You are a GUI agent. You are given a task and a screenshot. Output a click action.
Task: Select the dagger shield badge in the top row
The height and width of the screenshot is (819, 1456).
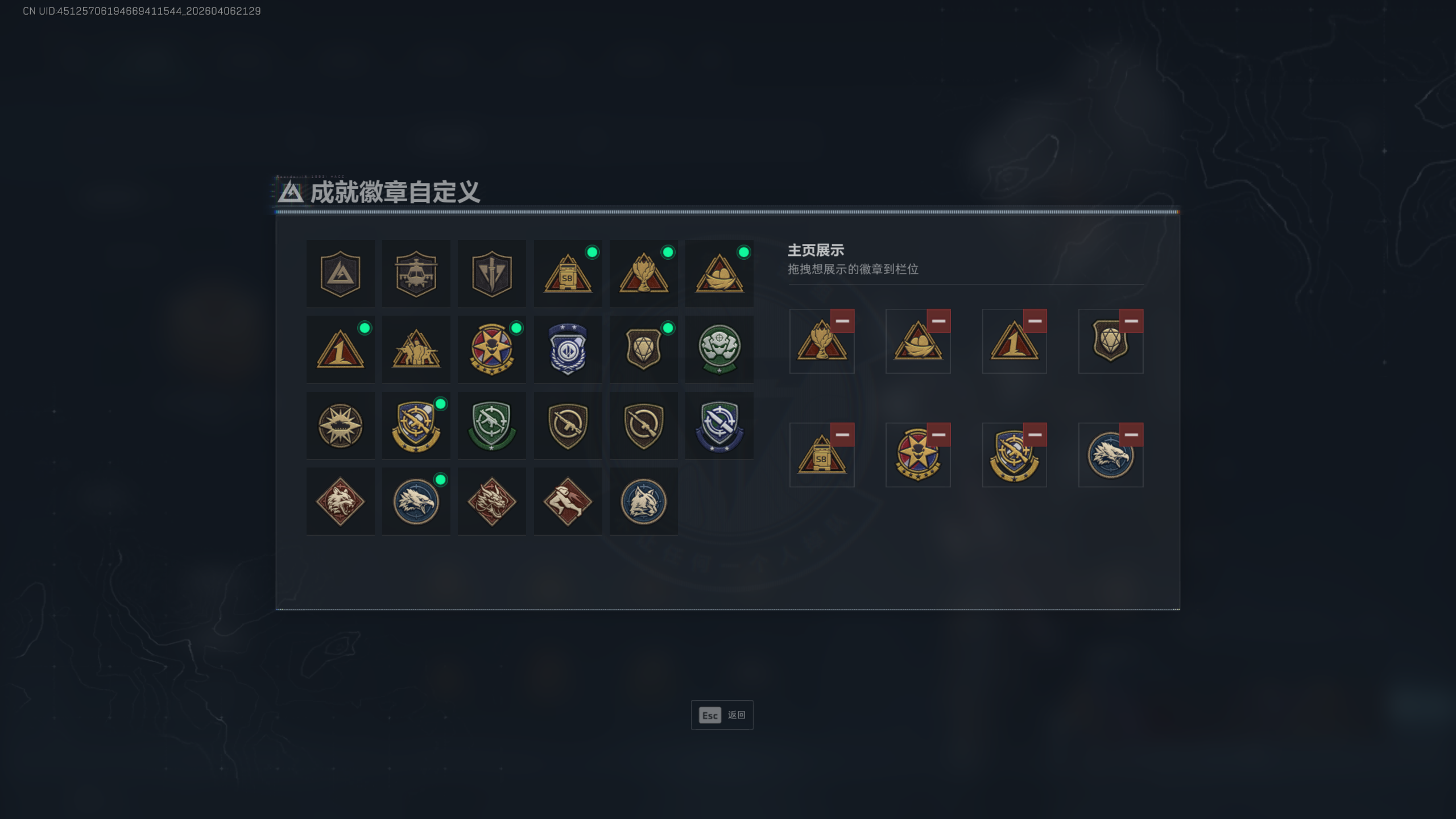tap(491, 274)
